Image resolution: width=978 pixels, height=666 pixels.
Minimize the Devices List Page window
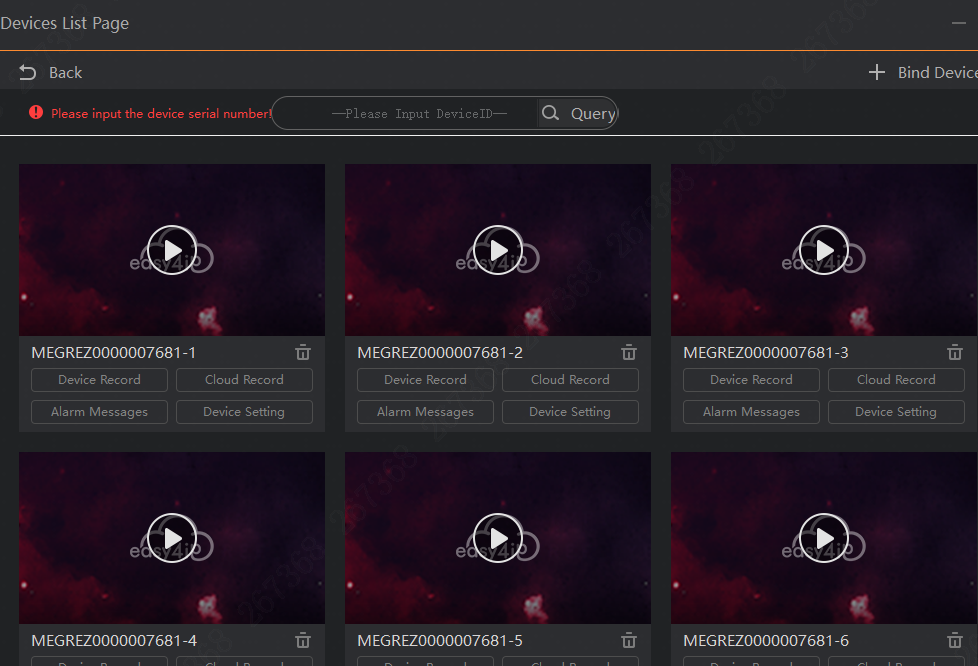click(959, 24)
